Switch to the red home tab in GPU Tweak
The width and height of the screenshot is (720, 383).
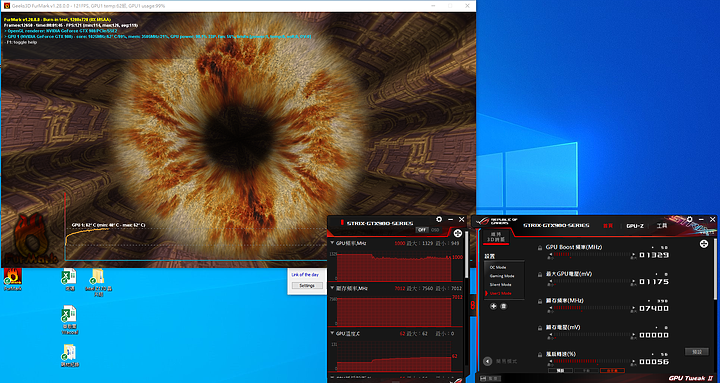[608, 226]
